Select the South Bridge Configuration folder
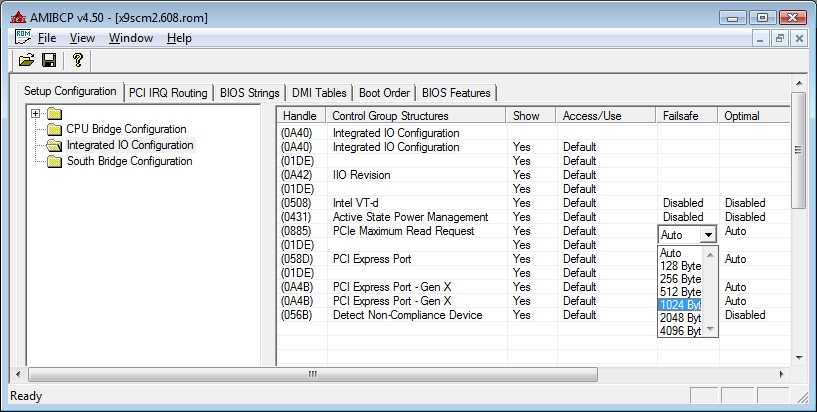This screenshot has width=817, height=412. [129, 161]
